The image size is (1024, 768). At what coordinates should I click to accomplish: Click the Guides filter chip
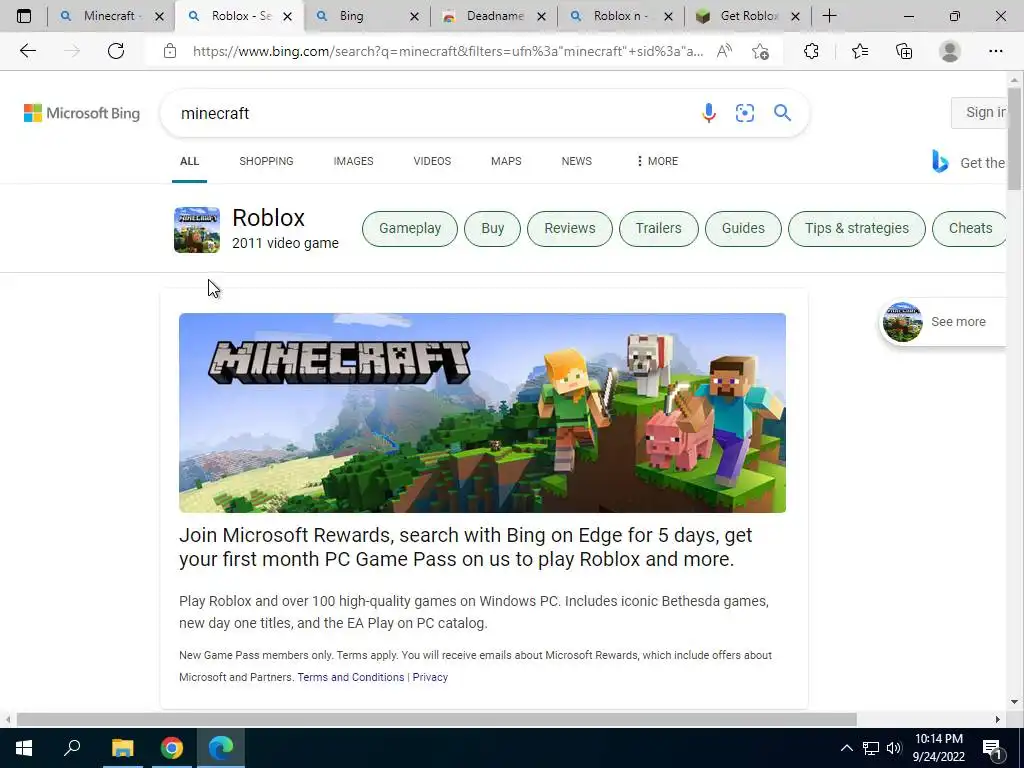[743, 229]
